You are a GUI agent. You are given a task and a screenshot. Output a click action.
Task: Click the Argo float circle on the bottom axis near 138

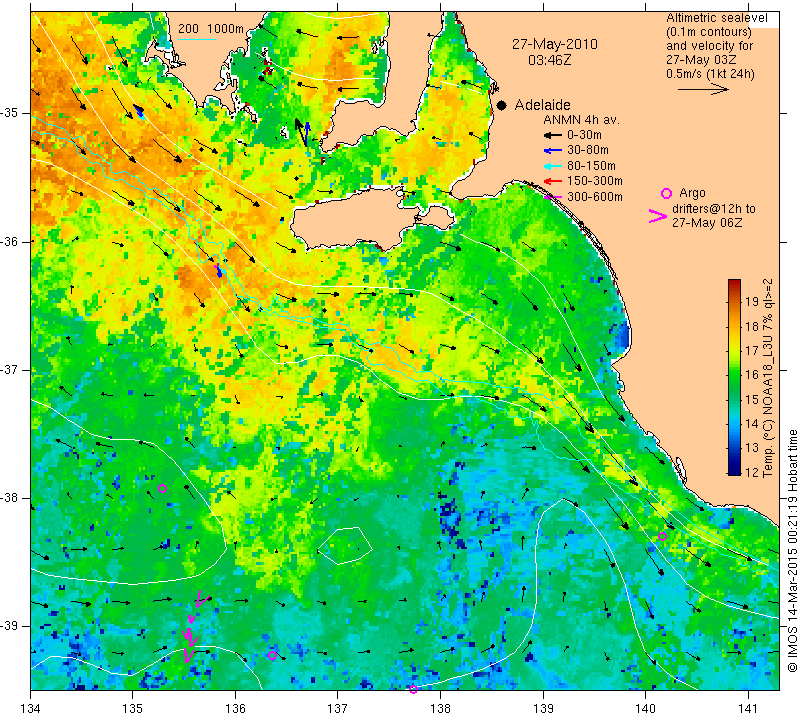413,690
